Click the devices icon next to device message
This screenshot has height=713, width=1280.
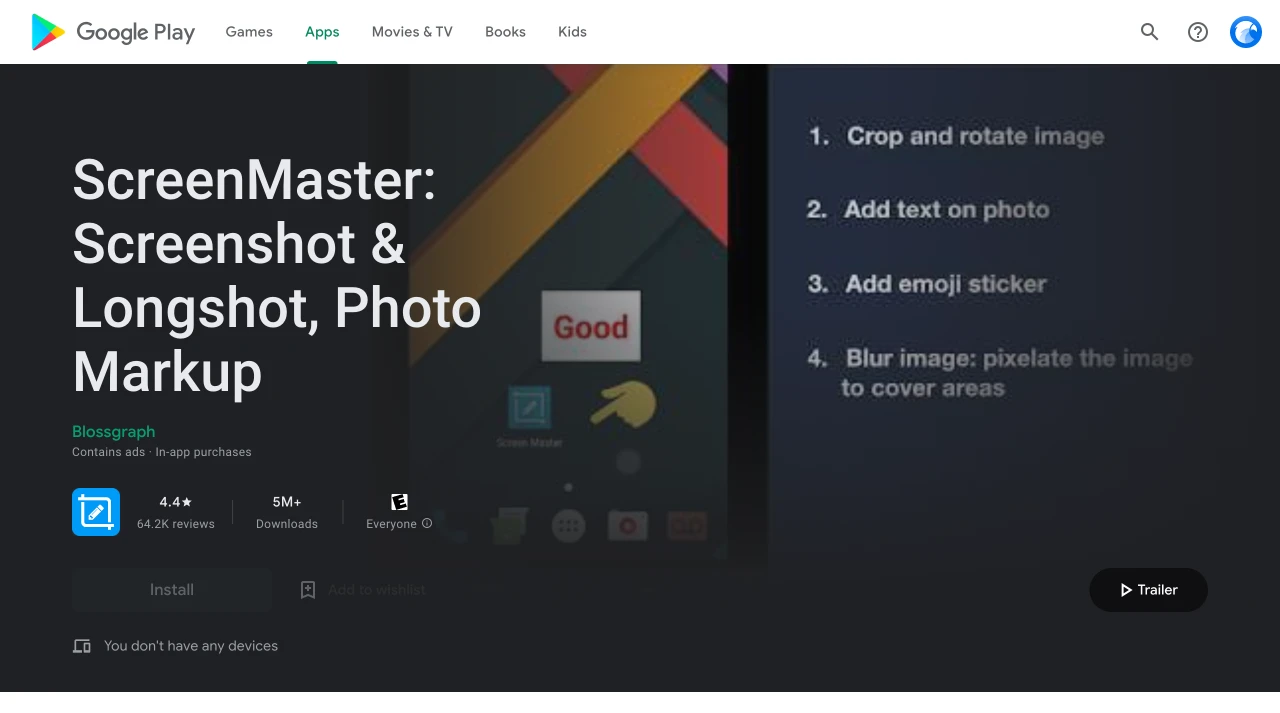(x=81, y=645)
